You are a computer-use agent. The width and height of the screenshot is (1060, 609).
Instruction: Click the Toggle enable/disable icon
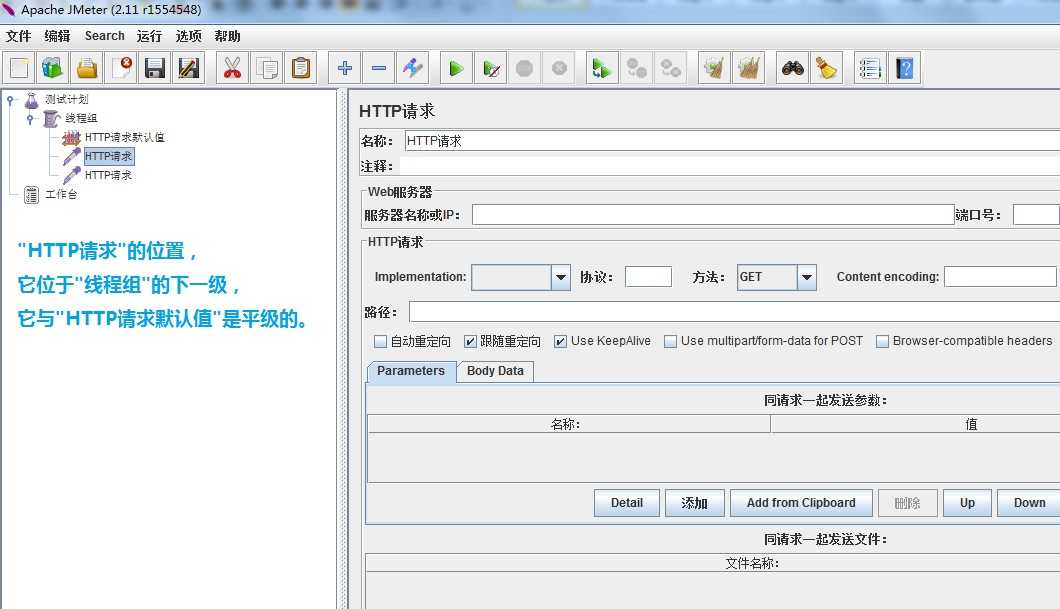pyautogui.click(x=412, y=68)
